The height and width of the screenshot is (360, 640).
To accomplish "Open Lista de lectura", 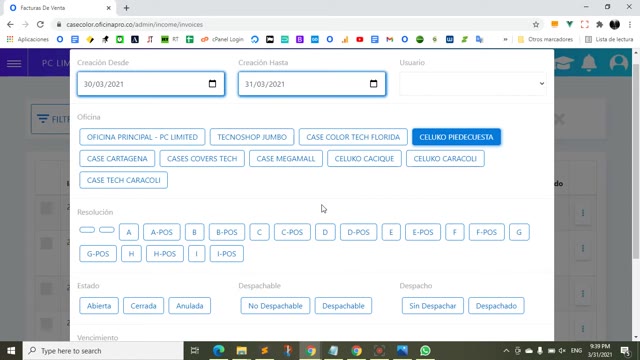I will pos(609,39).
